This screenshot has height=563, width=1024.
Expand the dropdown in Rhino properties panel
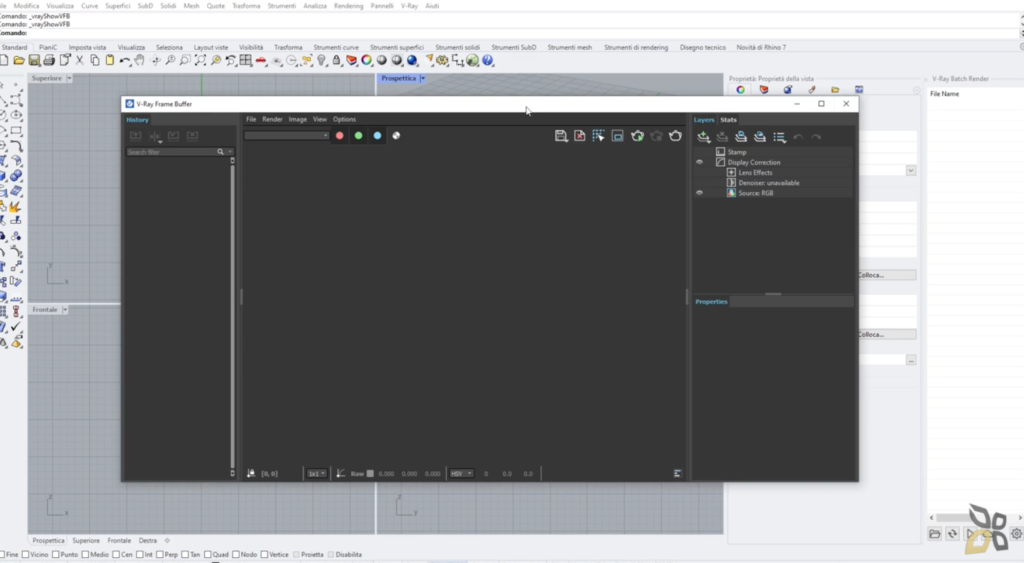[x=910, y=170]
